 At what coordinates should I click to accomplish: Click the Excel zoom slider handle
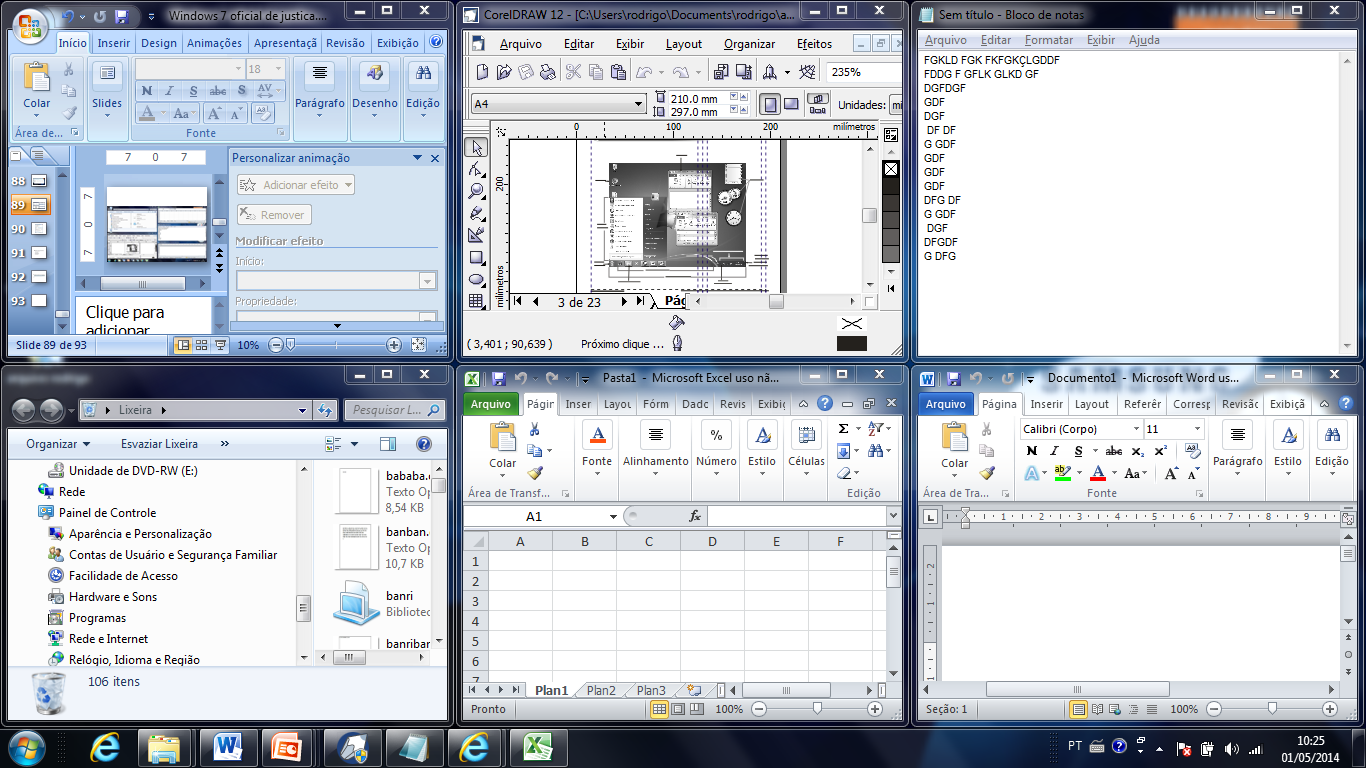817,709
